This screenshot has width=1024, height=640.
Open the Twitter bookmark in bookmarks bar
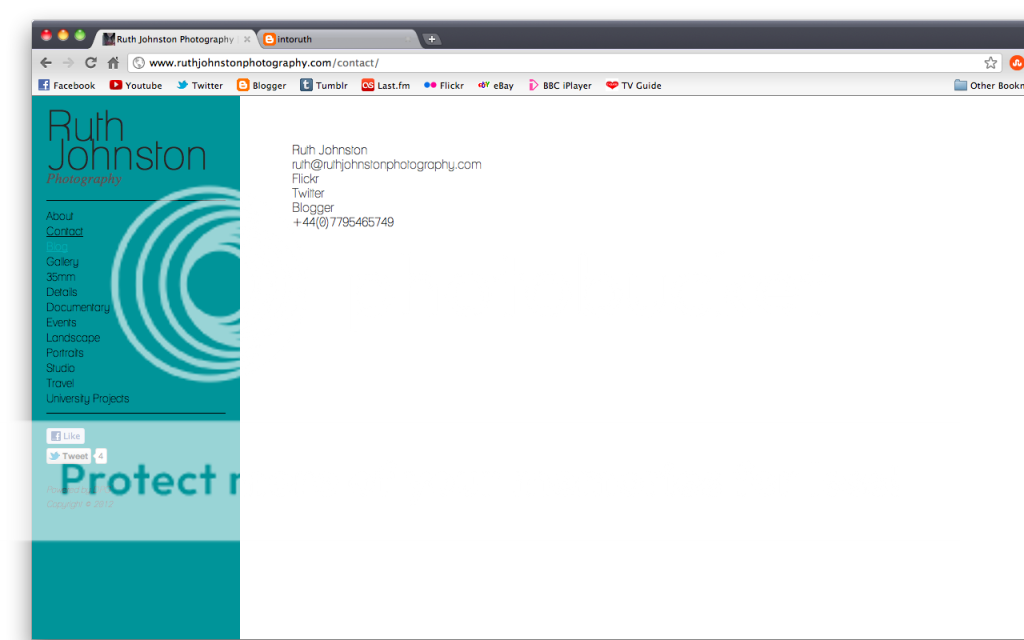tap(200, 85)
